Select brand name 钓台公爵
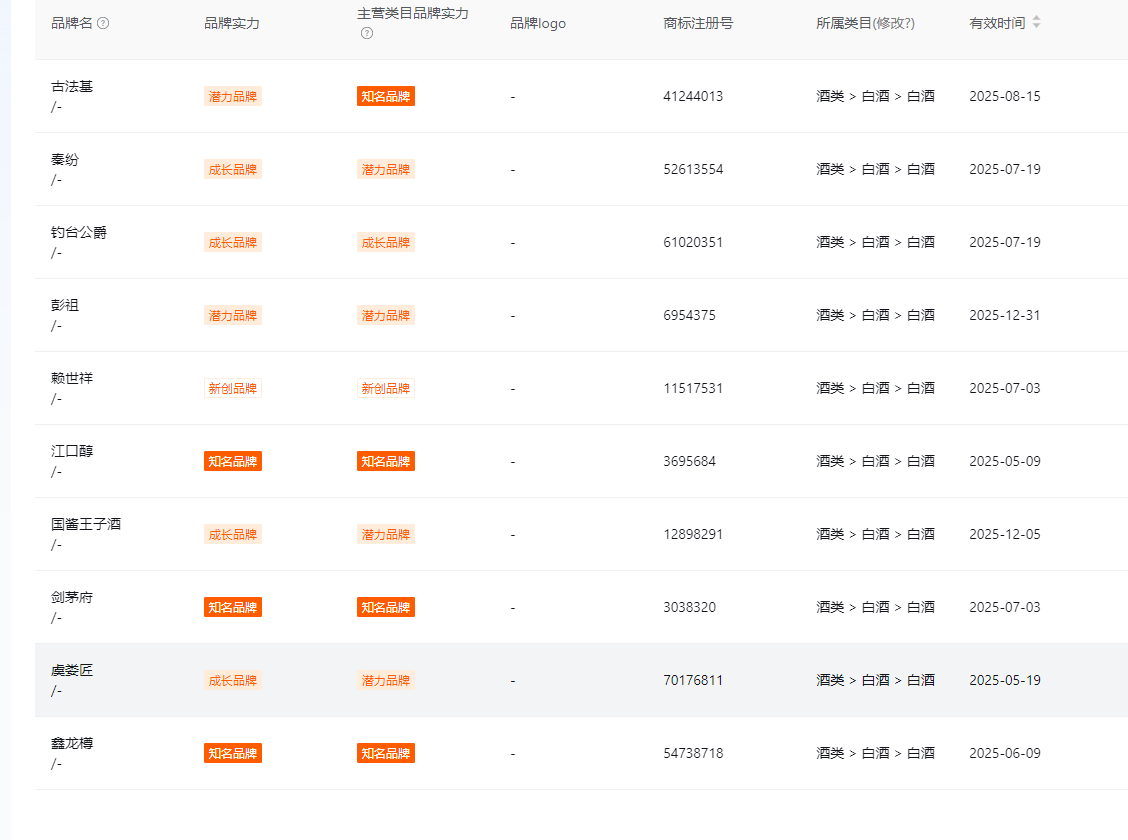Image resolution: width=1128 pixels, height=840 pixels. (x=79, y=232)
